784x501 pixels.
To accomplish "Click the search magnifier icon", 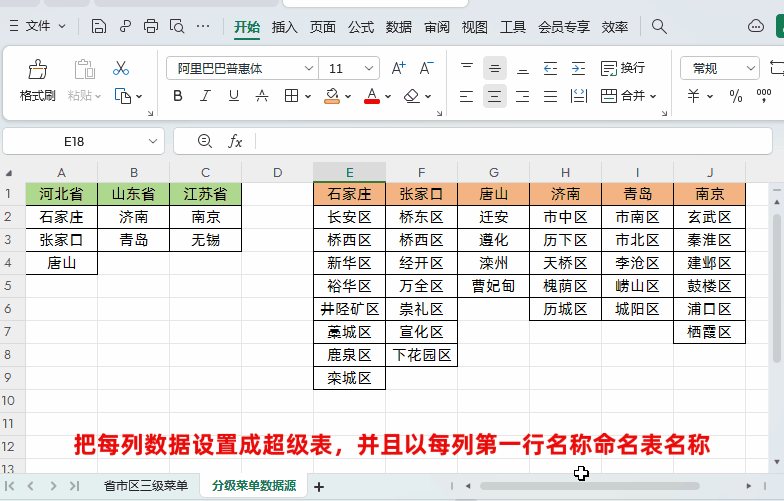I will (659, 26).
